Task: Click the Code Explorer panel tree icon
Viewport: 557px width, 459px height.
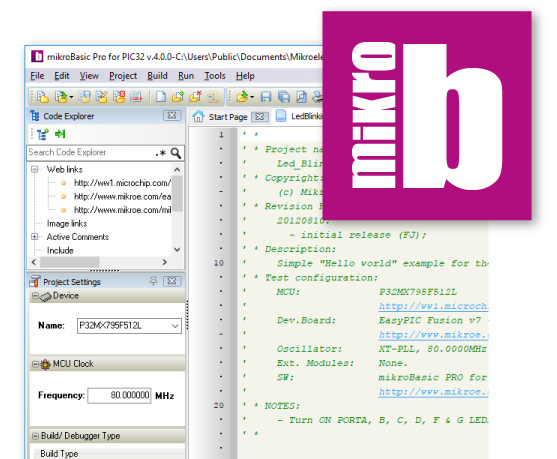Action: coord(34,116)
